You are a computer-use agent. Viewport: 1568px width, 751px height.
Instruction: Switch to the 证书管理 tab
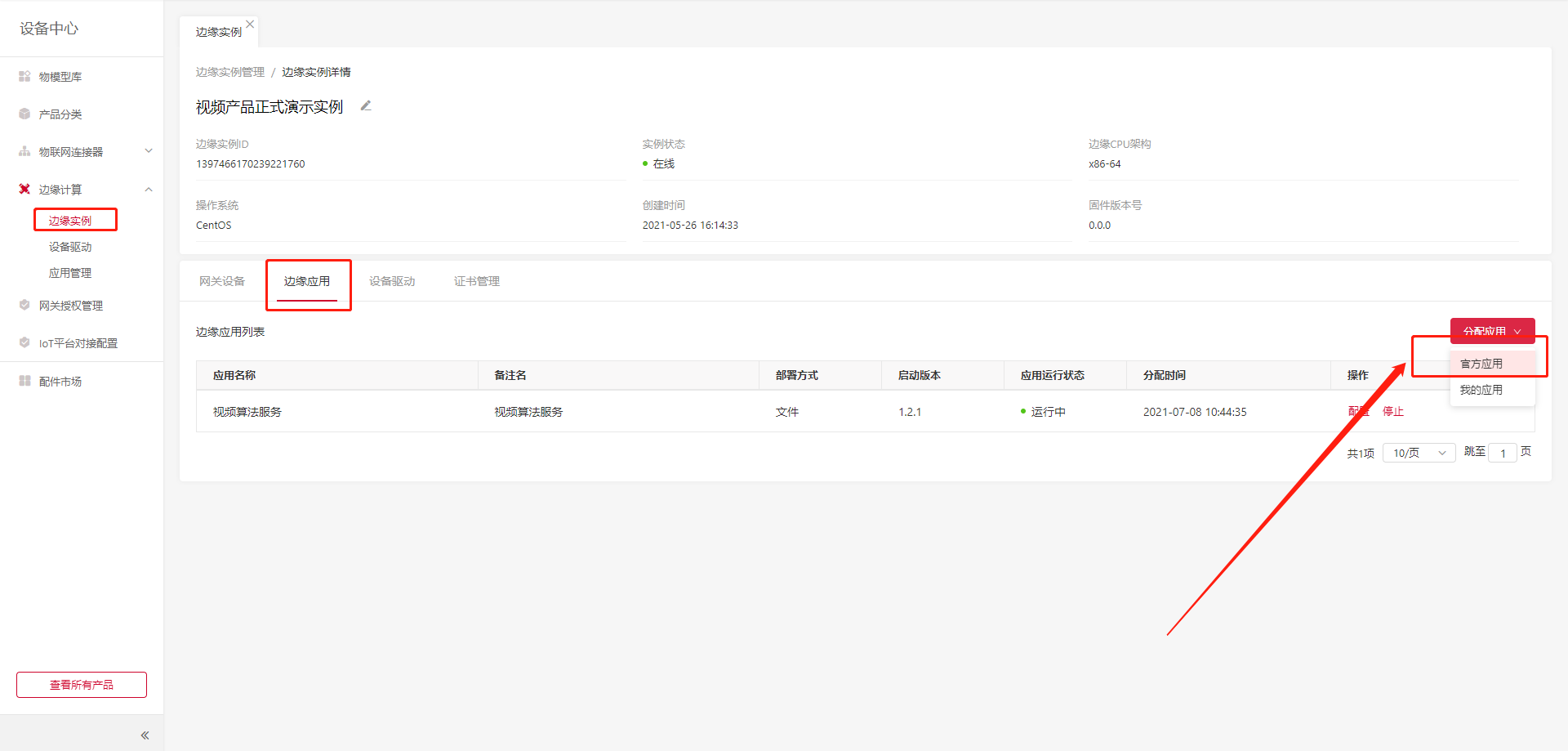coord(477,281)
